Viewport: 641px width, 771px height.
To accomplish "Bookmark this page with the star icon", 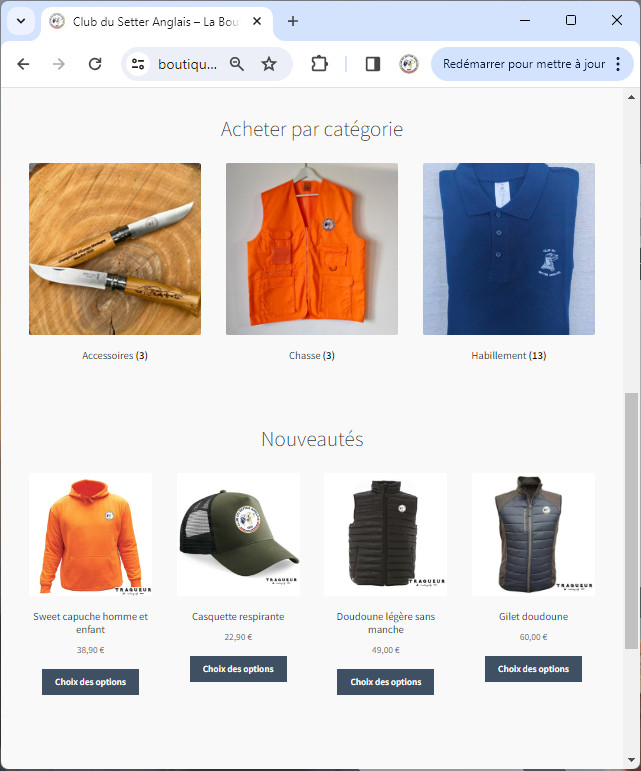I will (269, 64).
